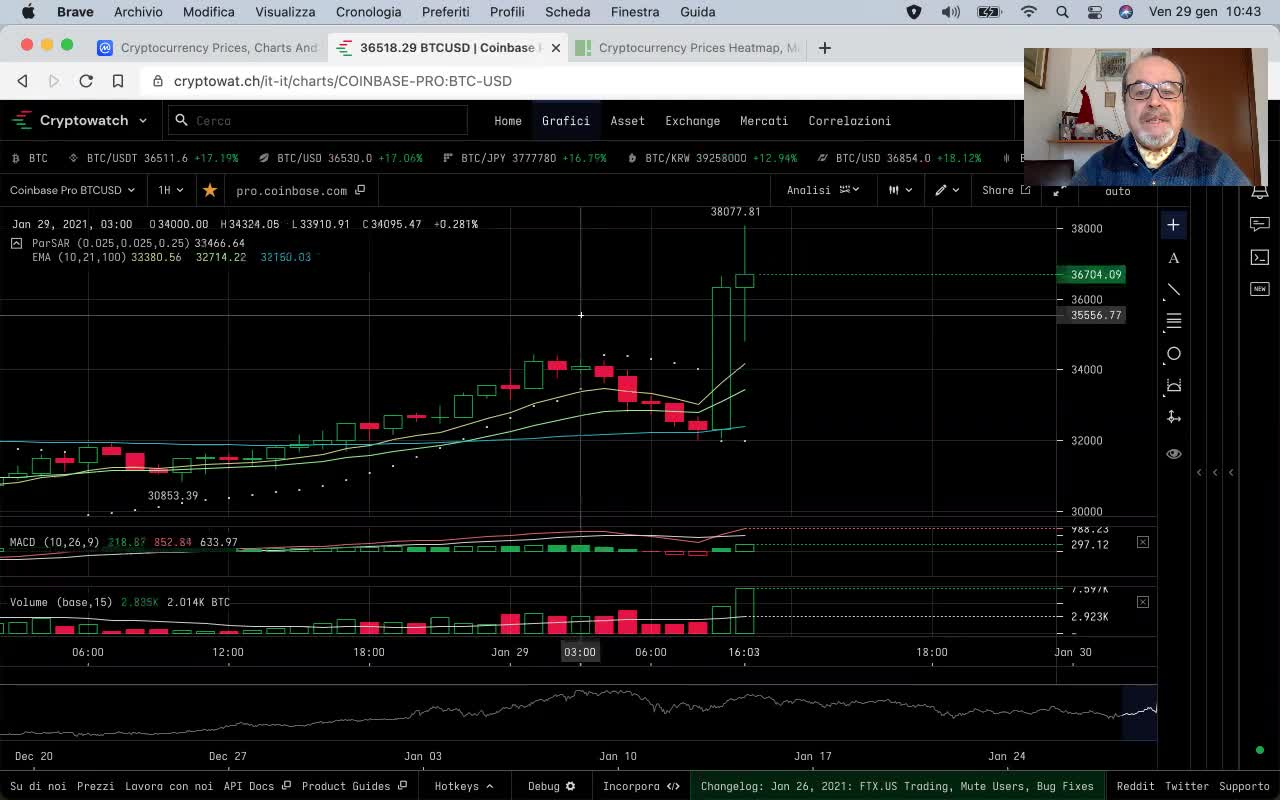The height and width of the screenshot is (800, 1280).
Task: Open the Cryptowatch menu dropdown arrow
Action: [142, 120]
